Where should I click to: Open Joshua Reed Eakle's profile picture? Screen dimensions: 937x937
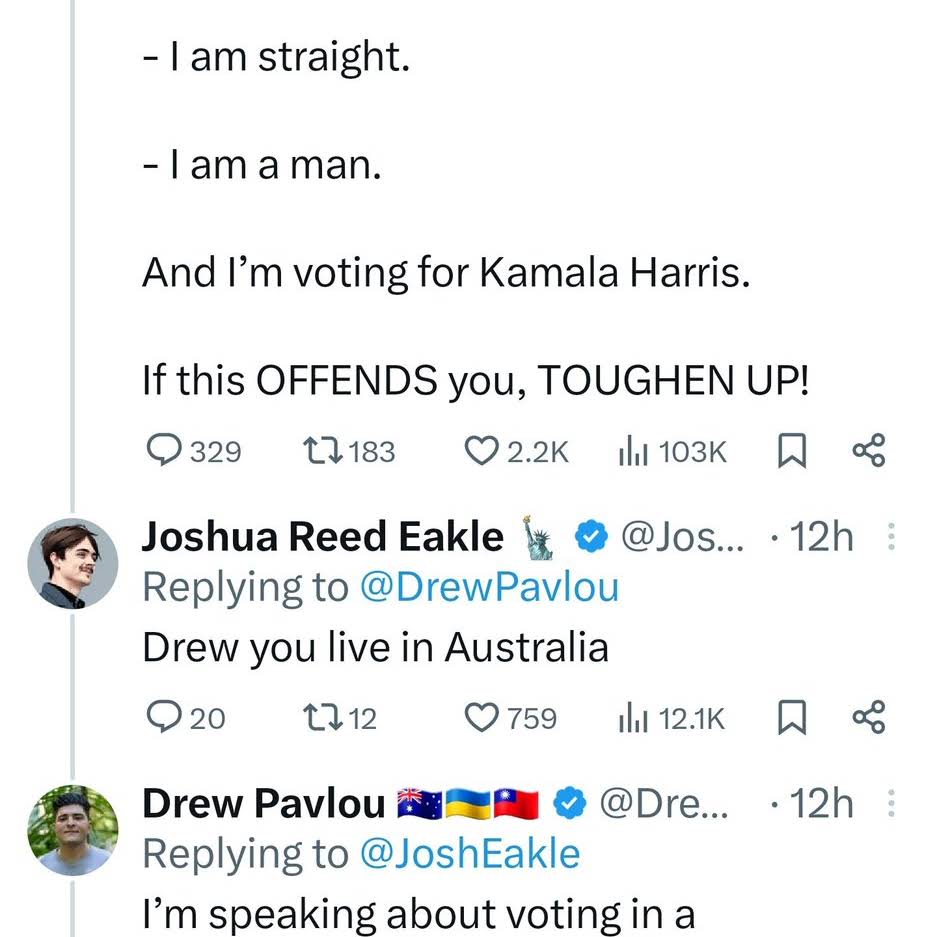pos(72,564)
